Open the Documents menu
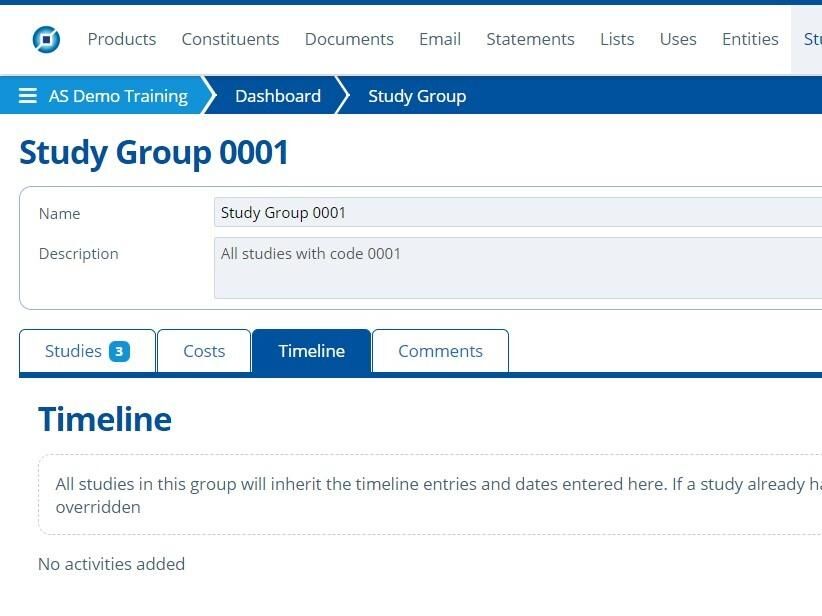 (x=349, y=39)
